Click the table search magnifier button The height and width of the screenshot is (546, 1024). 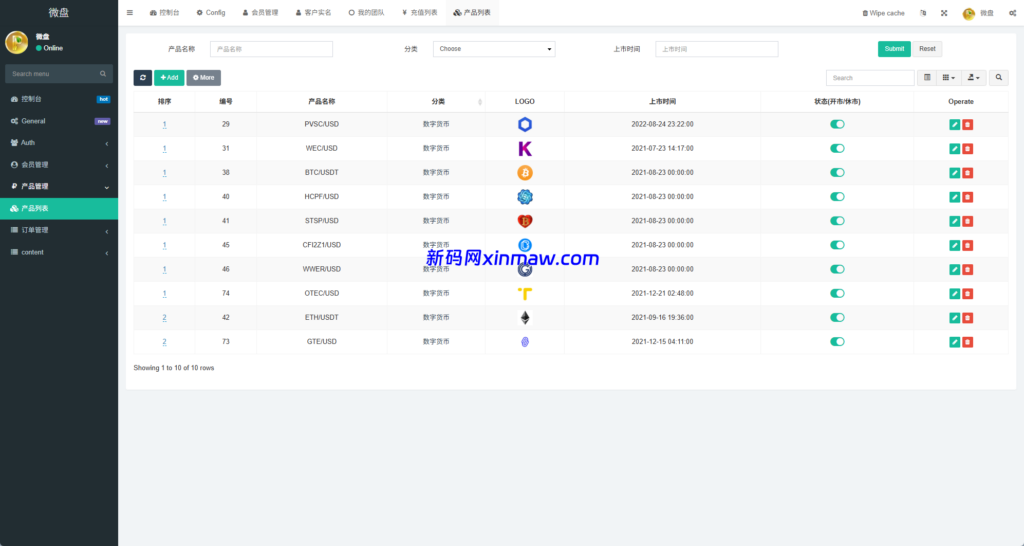[999, 78]
